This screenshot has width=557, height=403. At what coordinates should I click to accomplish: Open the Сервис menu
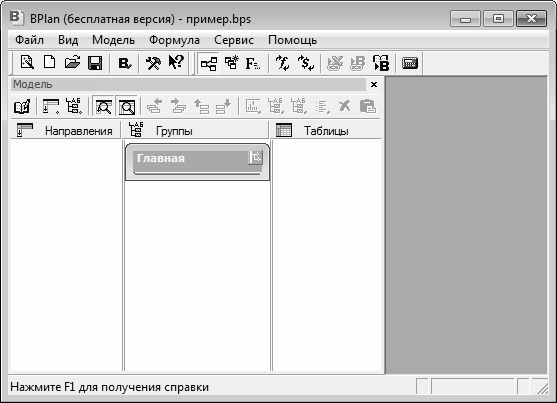[234, 40]
